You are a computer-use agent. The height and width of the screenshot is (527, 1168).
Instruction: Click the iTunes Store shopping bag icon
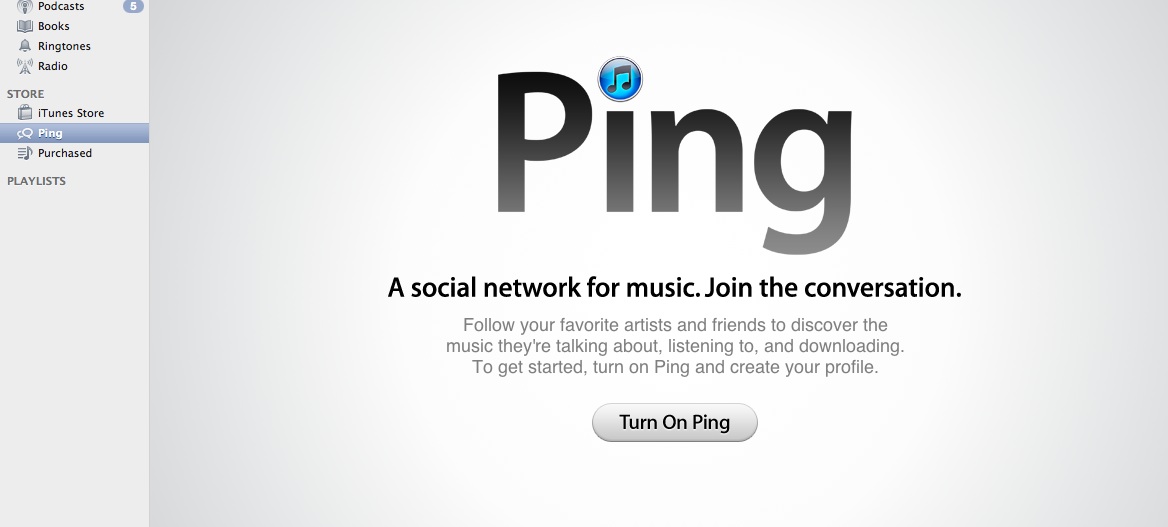coord(25,113)
